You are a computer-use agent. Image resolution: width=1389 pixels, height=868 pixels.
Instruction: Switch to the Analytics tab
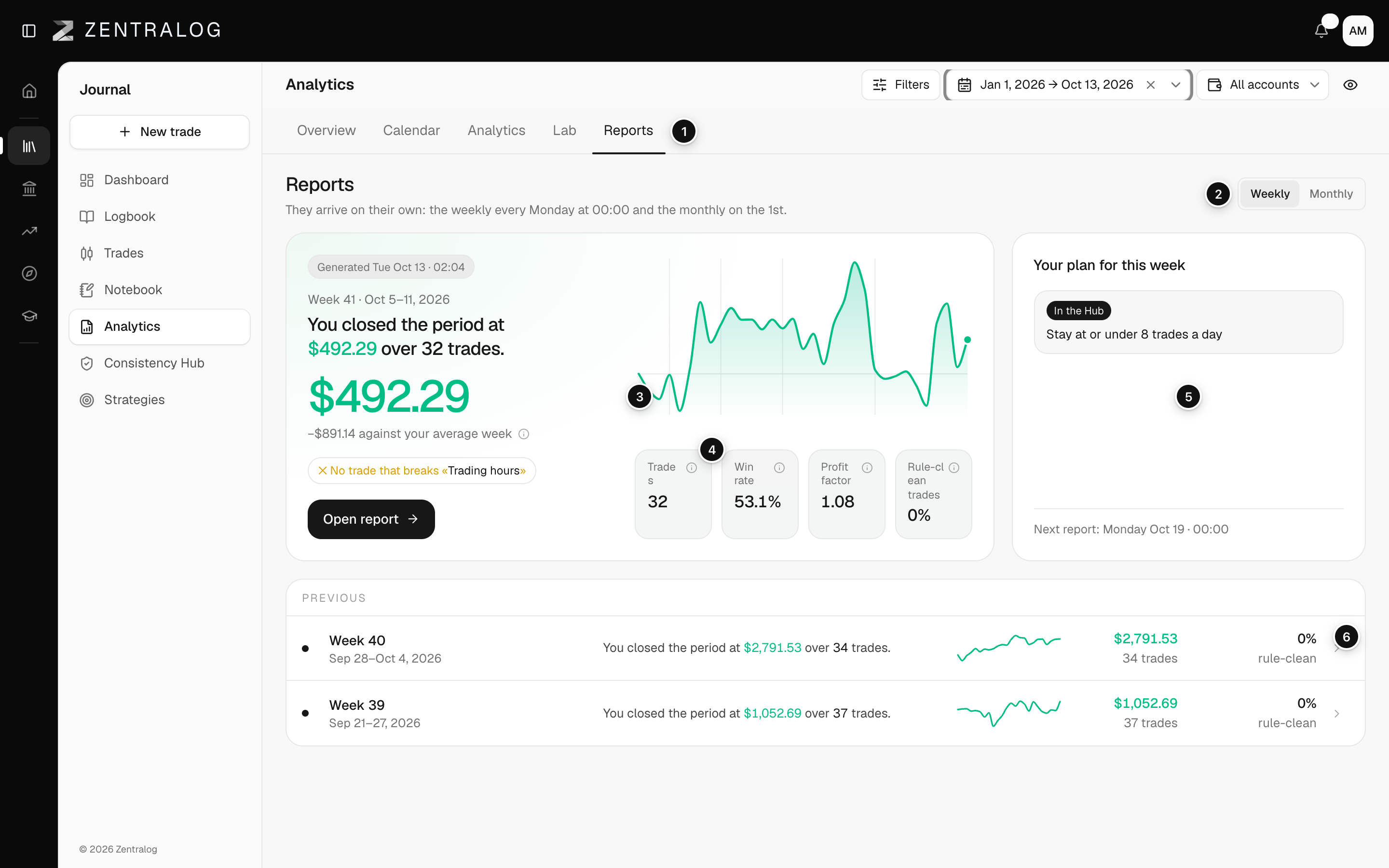point(496,131)
